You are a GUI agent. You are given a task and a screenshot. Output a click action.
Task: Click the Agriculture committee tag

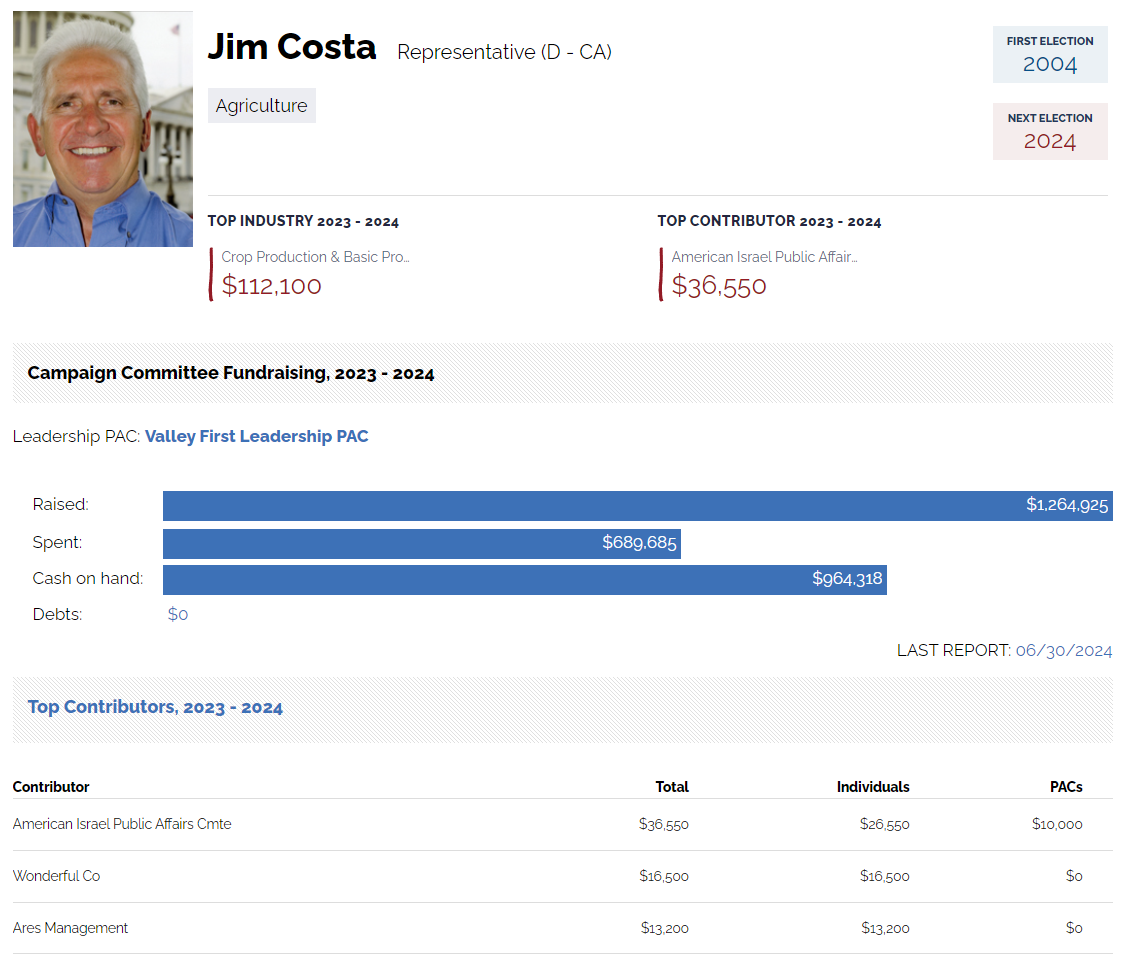click(x=261, y=106)
